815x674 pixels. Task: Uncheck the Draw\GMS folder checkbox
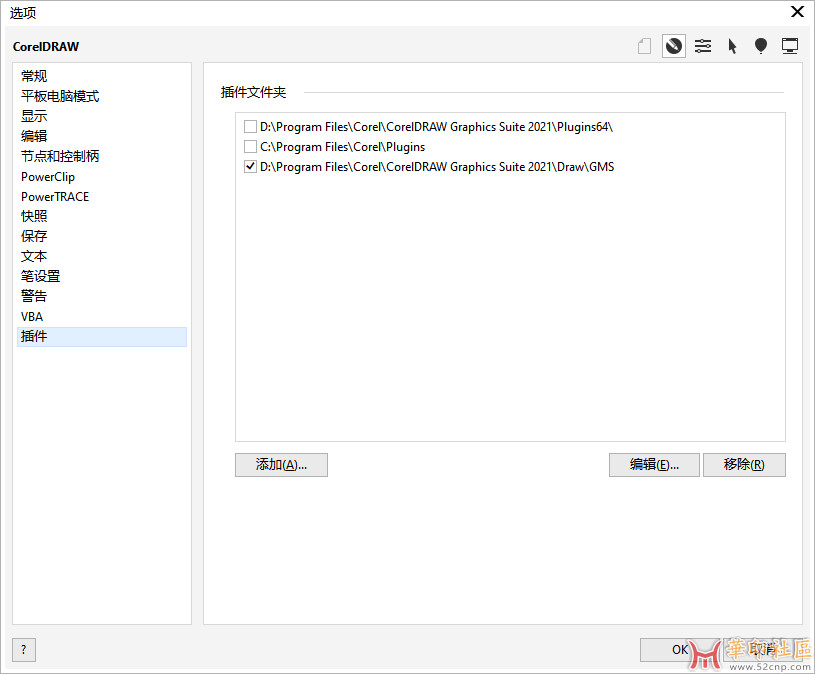point(251,167)
